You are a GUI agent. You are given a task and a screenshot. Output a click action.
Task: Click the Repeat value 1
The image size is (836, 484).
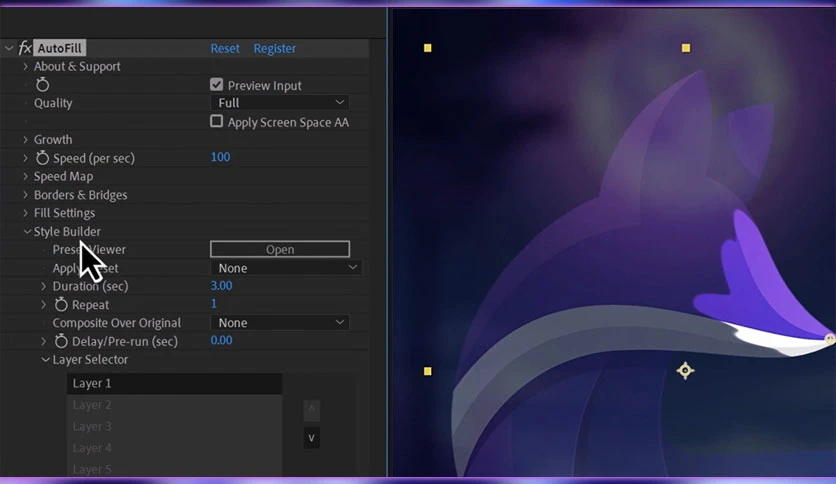coord(214,304)
